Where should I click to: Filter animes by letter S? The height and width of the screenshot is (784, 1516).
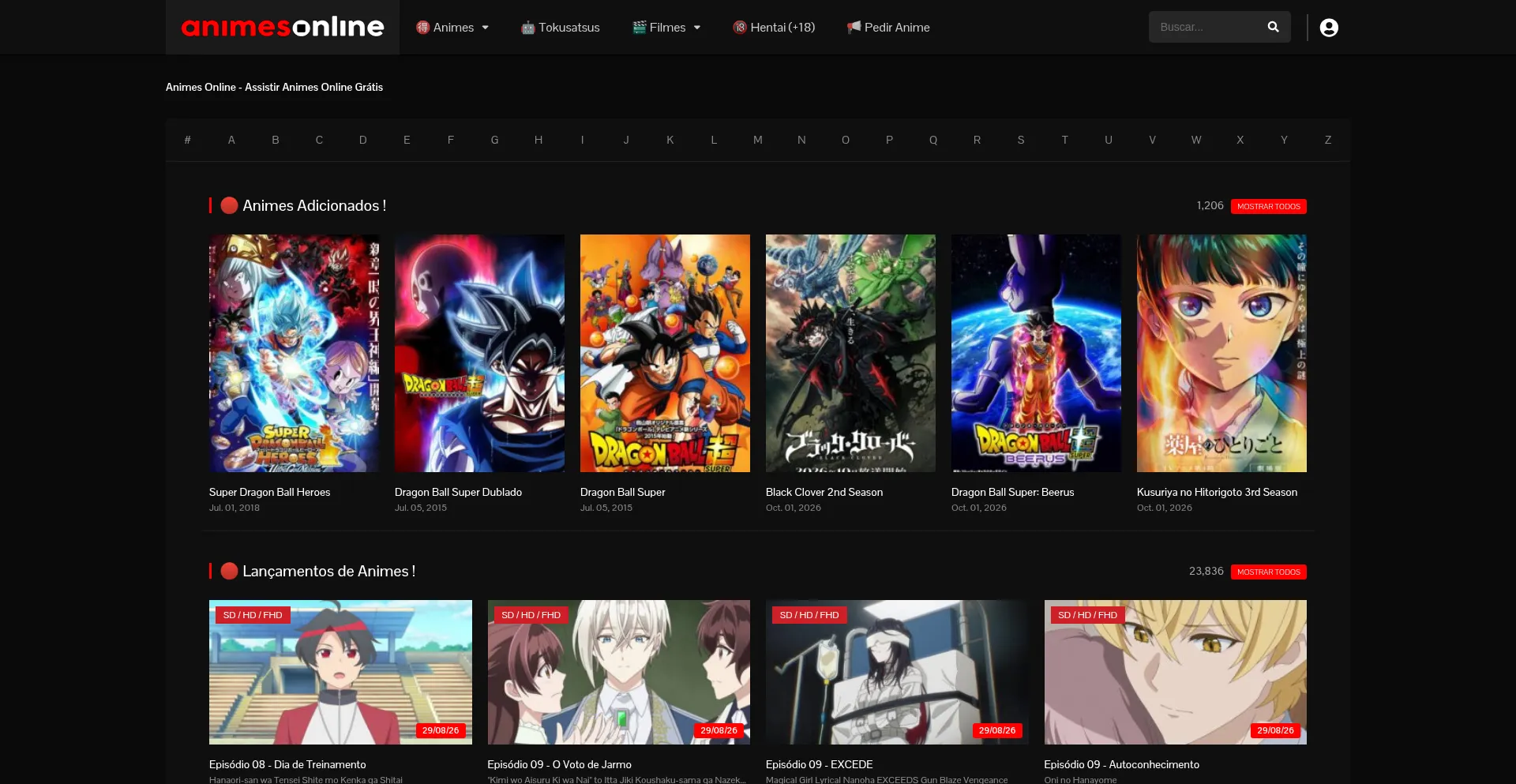pyautogui.click(x=1021, y=140)
